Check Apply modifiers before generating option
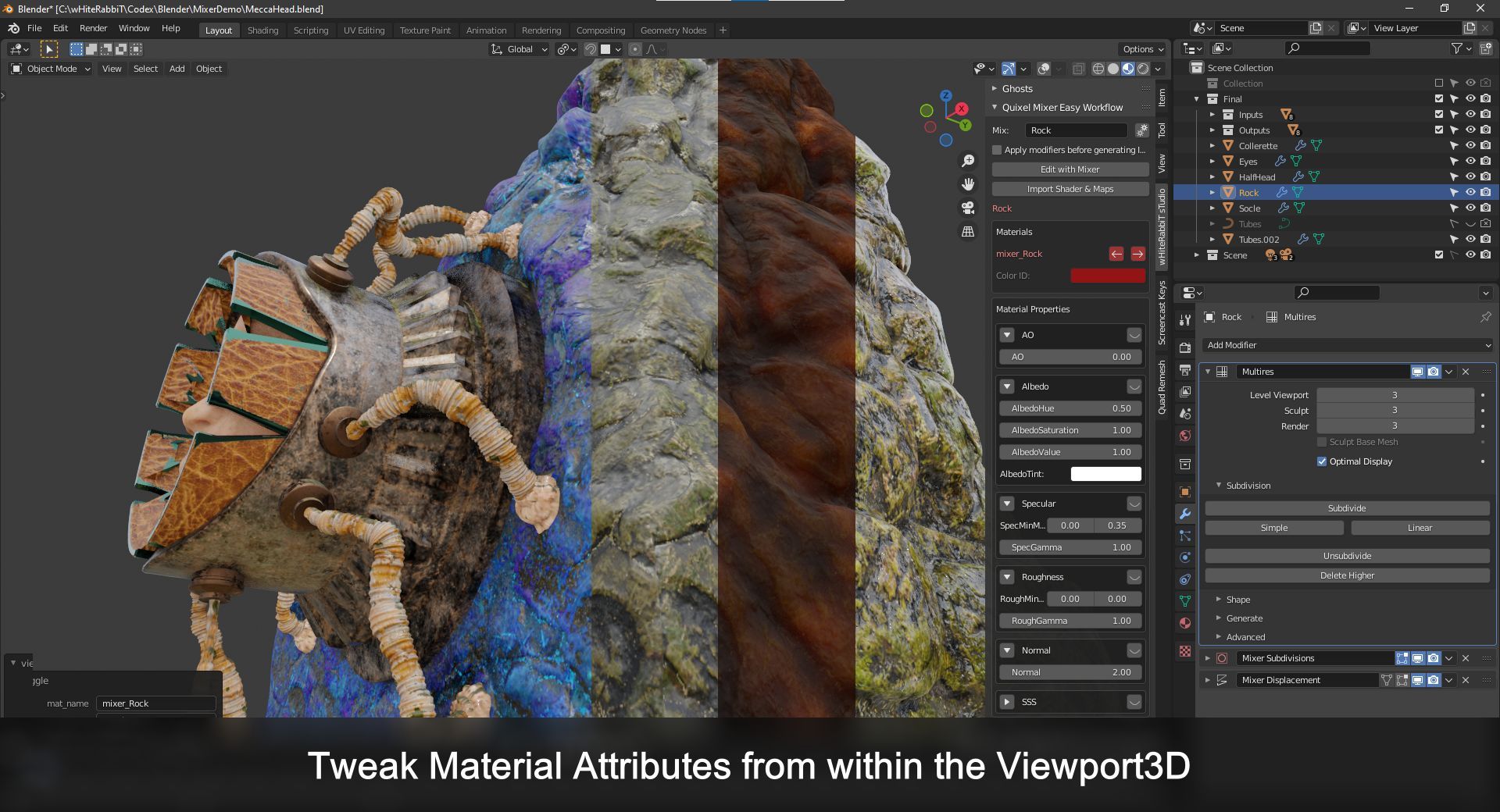 (x=999, y=150)
